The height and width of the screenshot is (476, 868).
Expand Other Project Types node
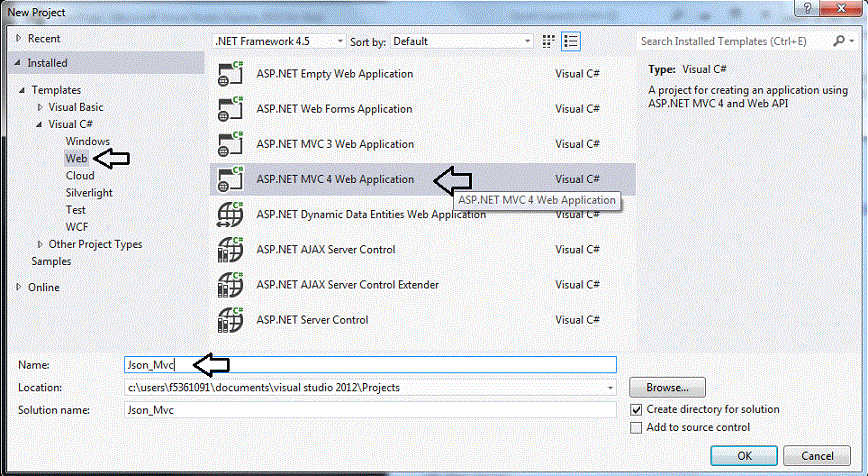[40, 244]
